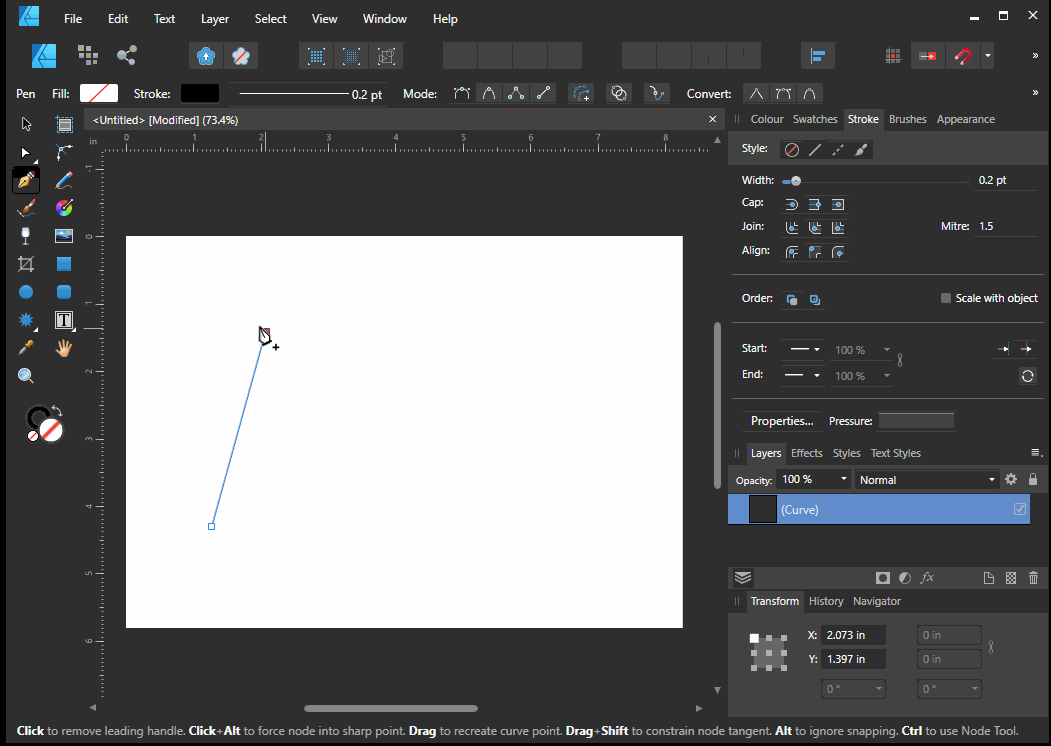Enable Scale with object for the stroke
This screenshot has height=746, width=1051.
point(946,297)
